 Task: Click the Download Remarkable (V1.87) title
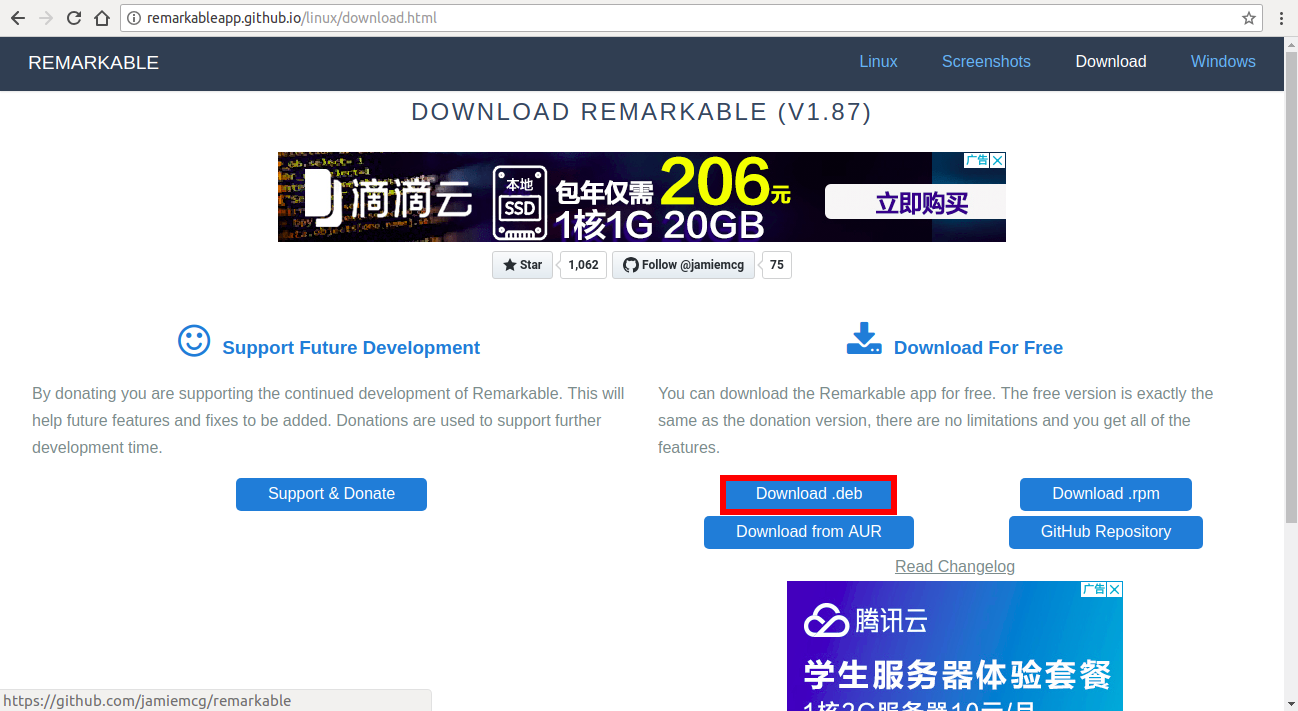pos(641,112)
